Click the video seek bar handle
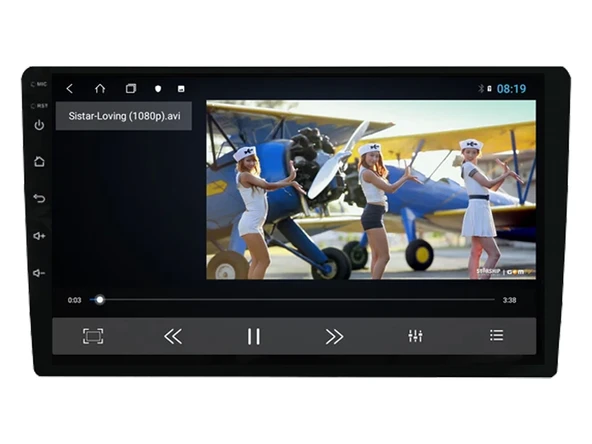 [x=100, y=300]
